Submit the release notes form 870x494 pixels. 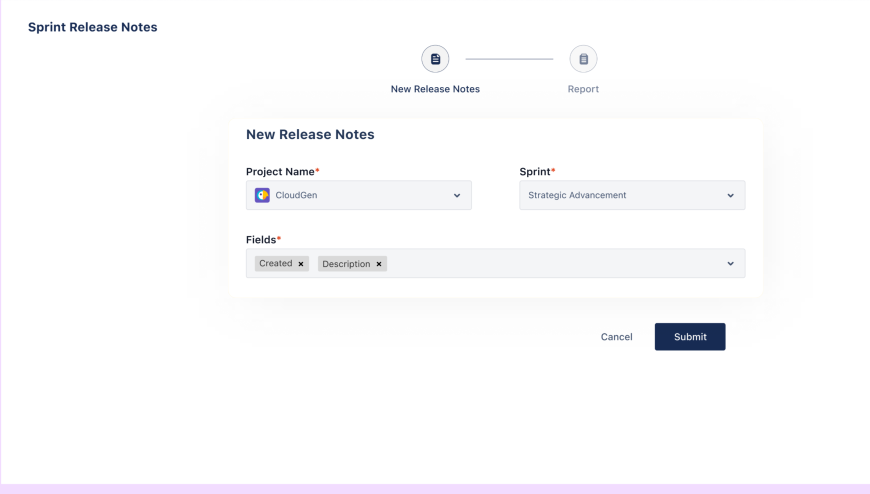(x=690, y=337)
